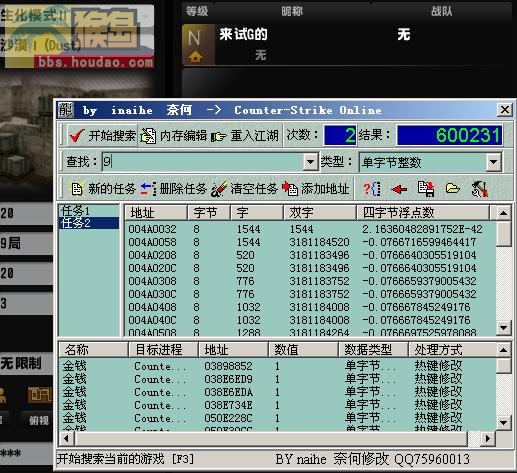Click the add address icon
Image resolution: width=517 pixels, height=473 pixels.
click(290, 189)
